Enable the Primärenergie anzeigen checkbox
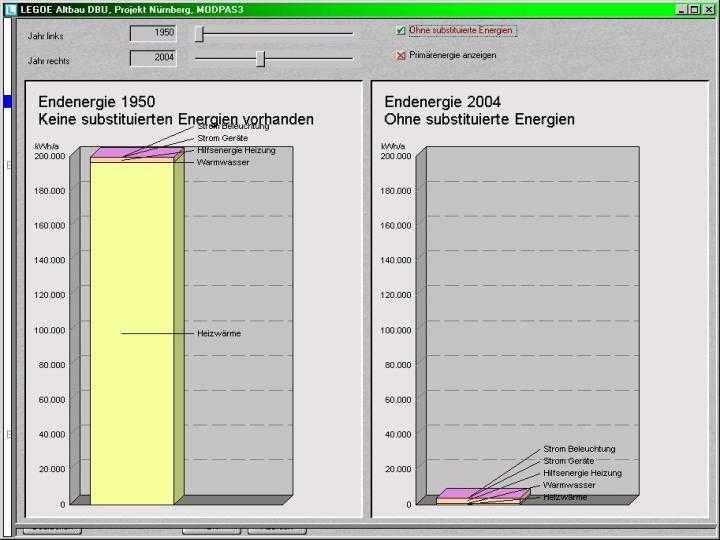720x540 pixels. pyautogui.click(x=401, y=56)
